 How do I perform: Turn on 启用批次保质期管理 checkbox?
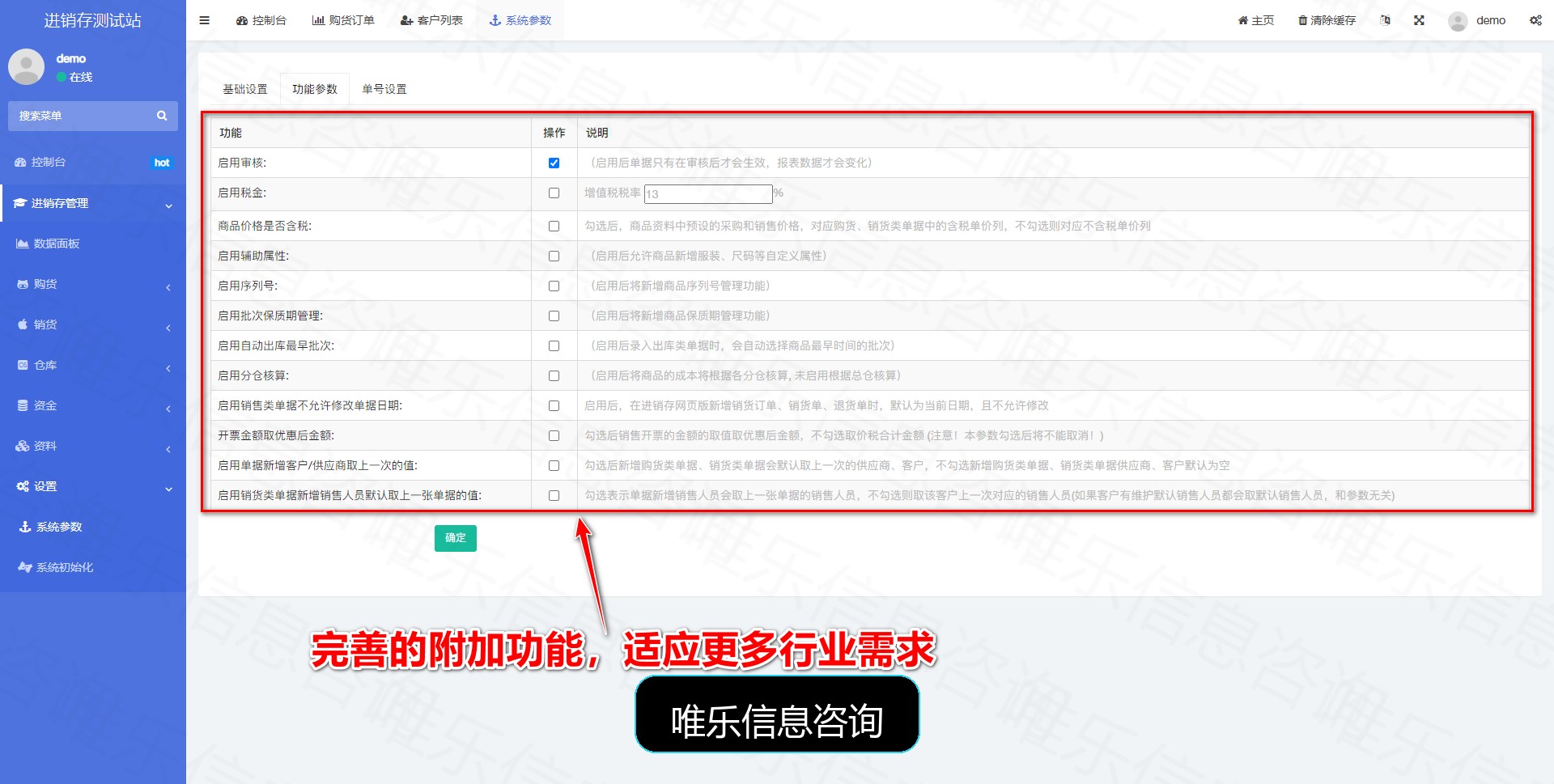coord(554,316)
